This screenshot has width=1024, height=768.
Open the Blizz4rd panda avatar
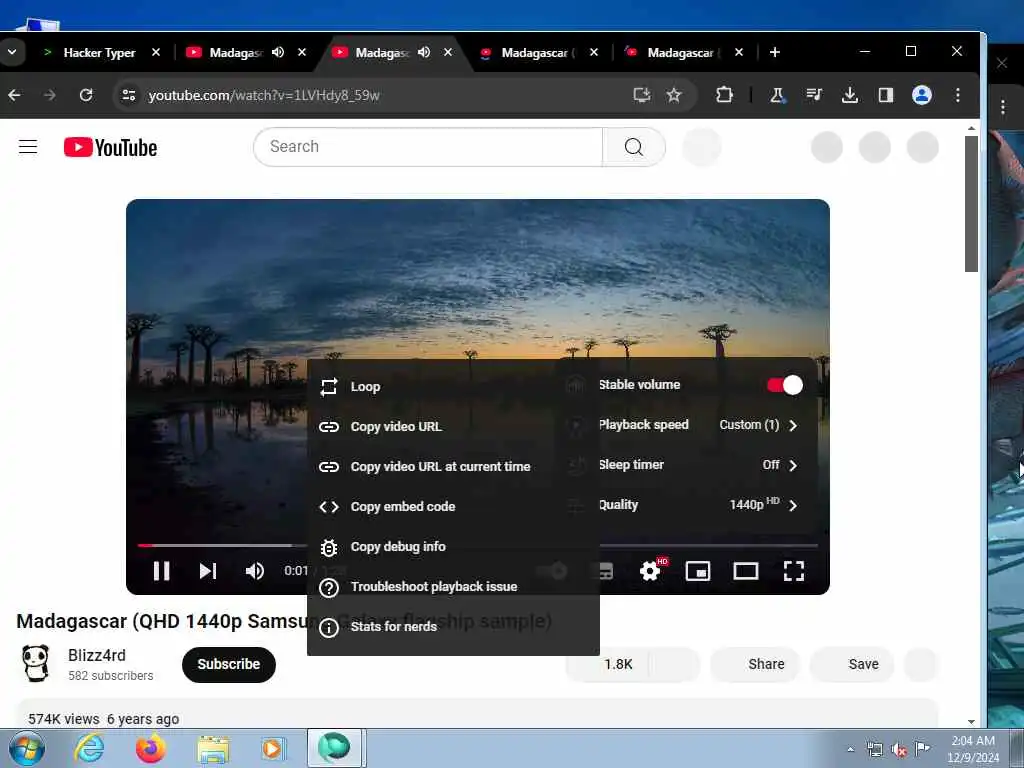click(x=35, y=663)
